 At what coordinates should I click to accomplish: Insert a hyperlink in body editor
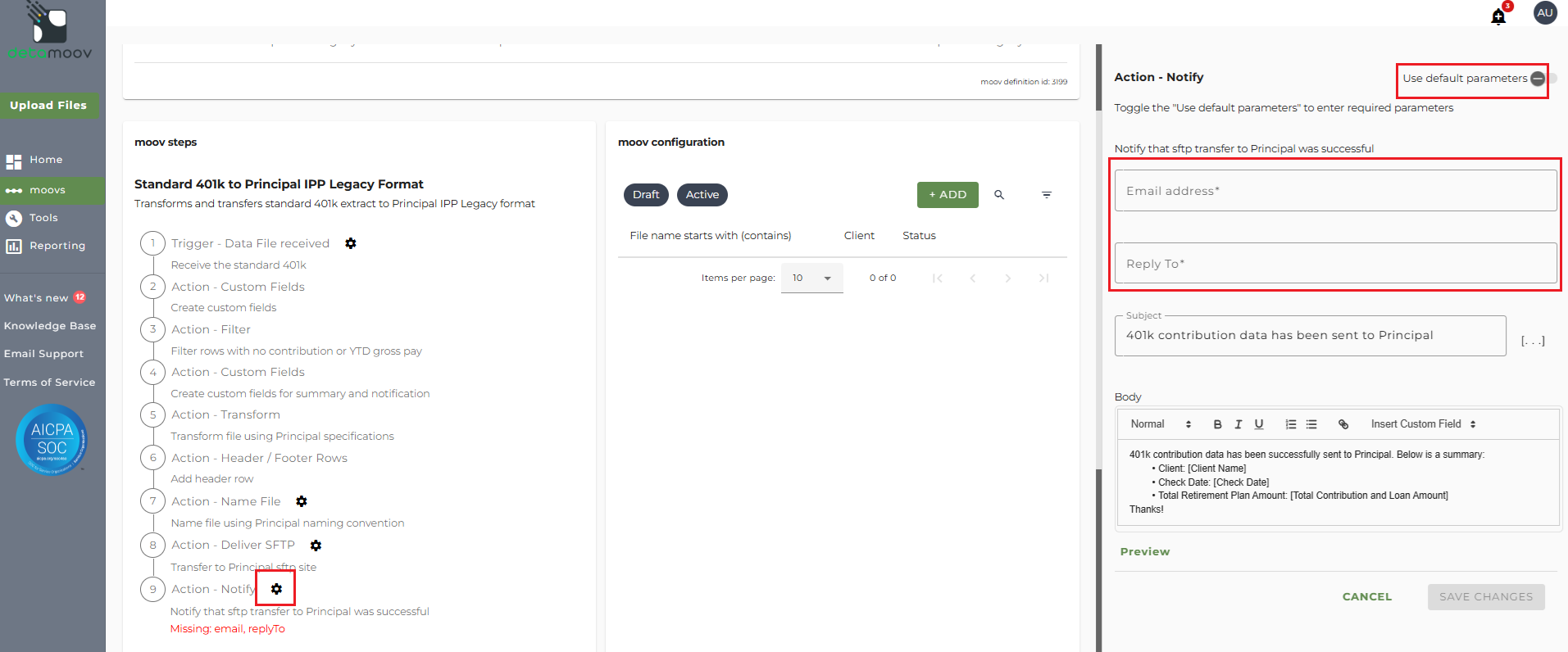(1343, 424)
